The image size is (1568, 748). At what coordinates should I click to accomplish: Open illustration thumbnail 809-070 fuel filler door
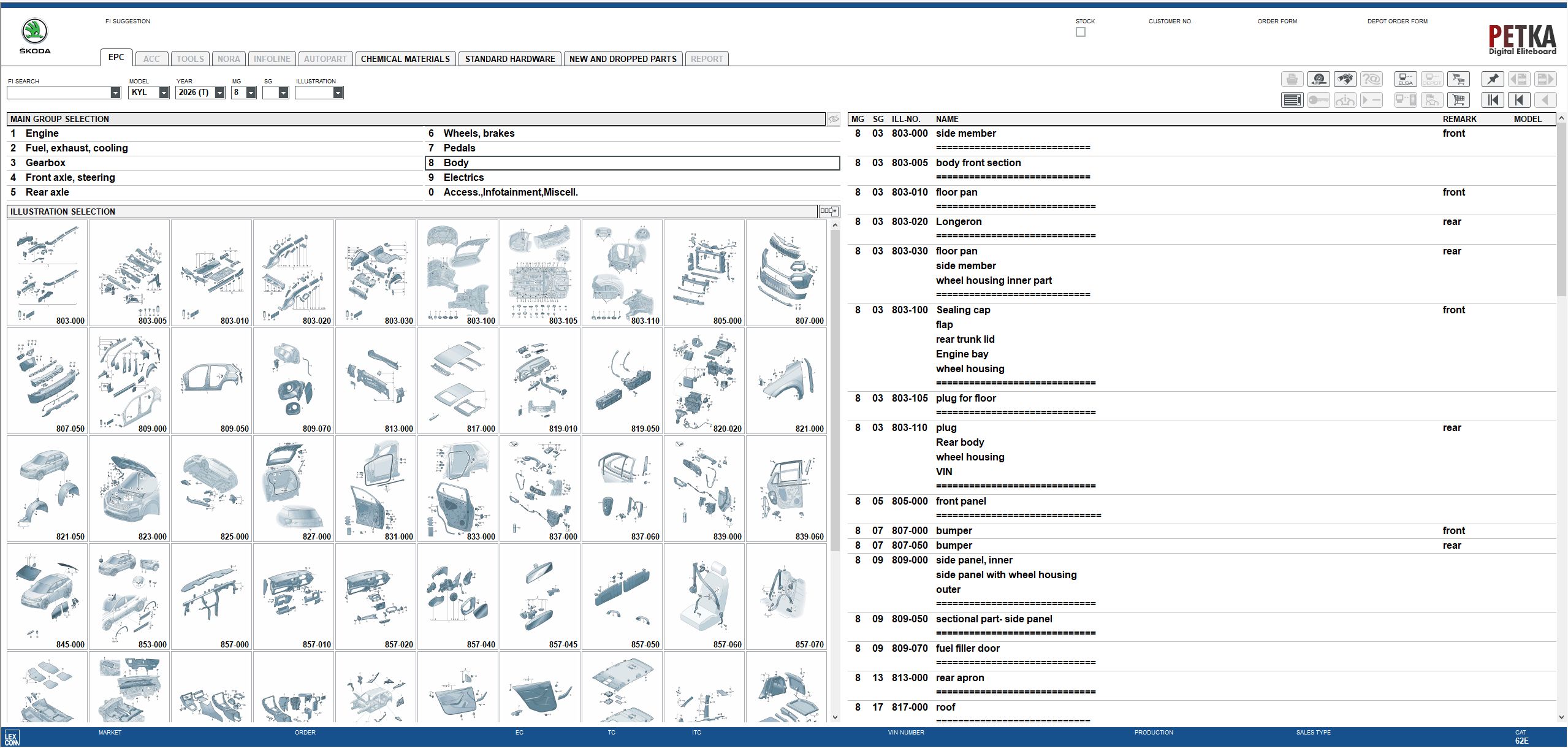pyautogui.click(x=294, y=381)
